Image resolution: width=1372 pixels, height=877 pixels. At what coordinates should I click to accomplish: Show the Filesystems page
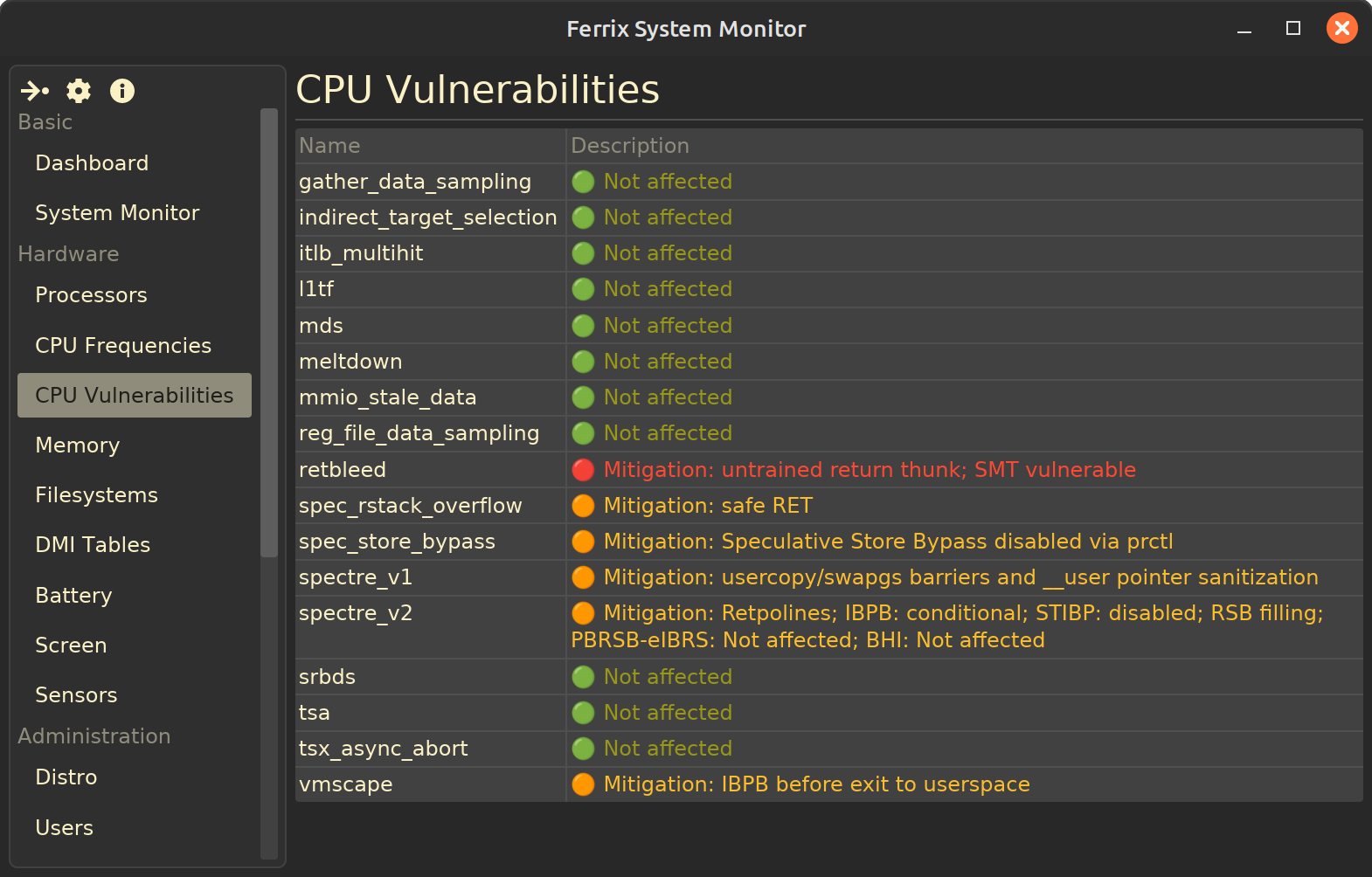[96, 495]
